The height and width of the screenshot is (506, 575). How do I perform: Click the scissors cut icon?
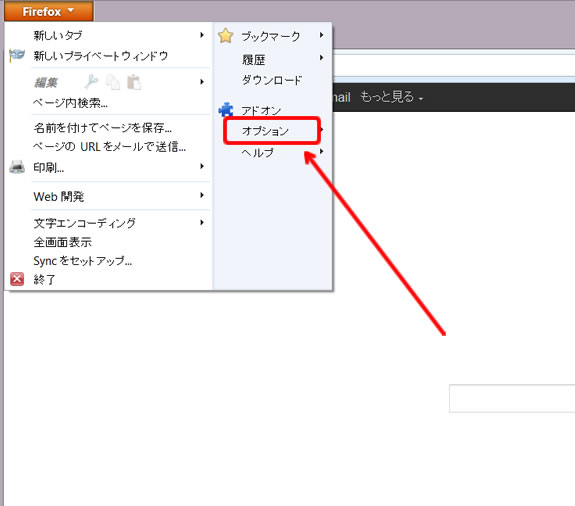91,82
